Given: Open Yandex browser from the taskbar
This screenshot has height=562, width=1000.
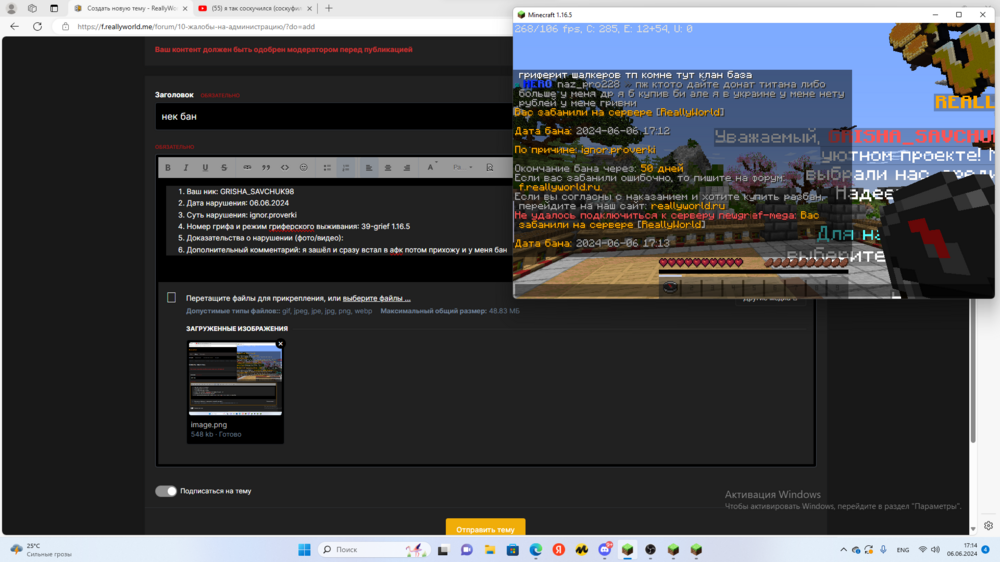Looking at the screenshot, I should click(x=559, y=549).
